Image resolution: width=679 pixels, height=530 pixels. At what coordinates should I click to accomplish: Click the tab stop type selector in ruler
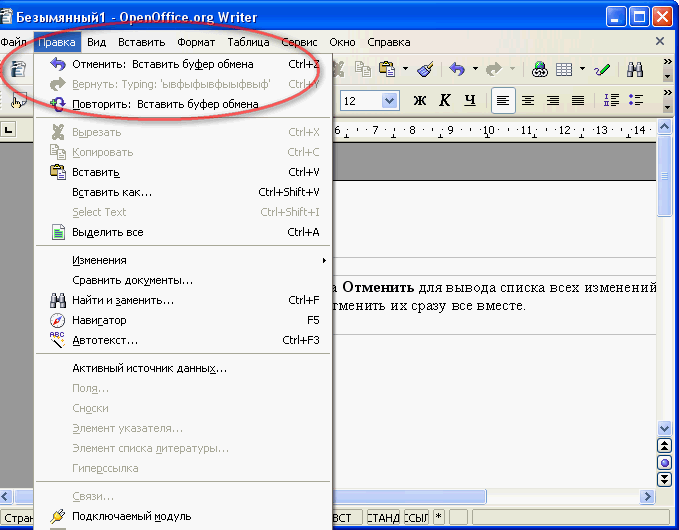[8, 129]
